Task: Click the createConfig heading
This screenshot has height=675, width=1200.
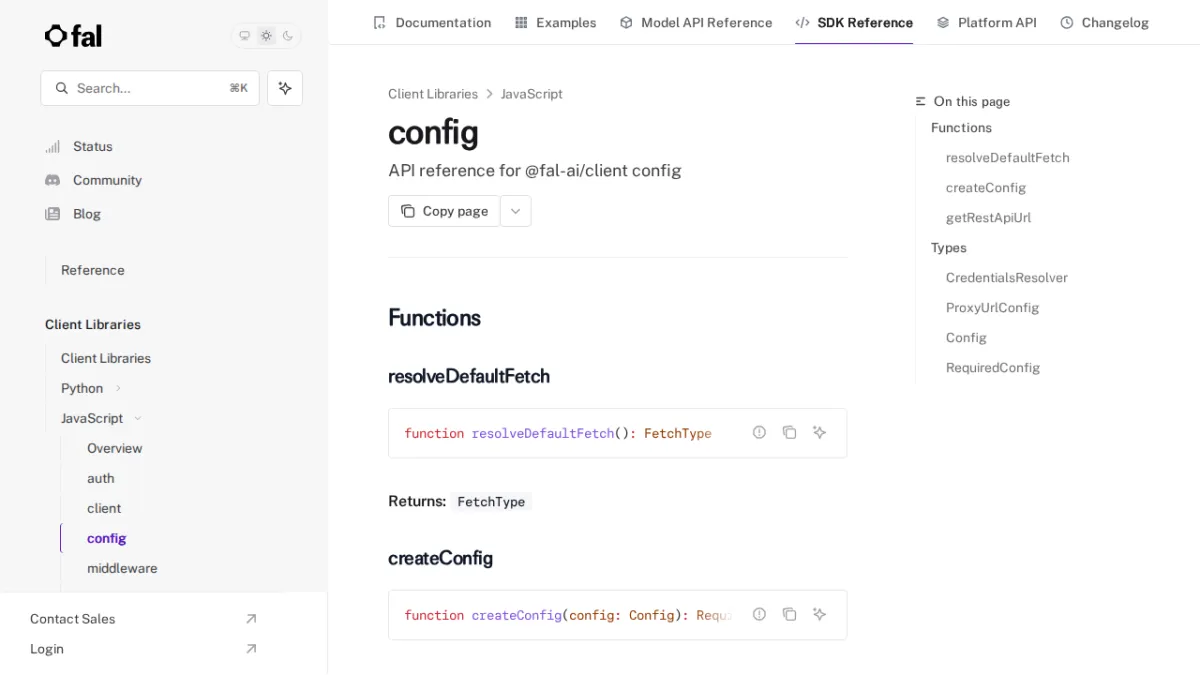Action: point(440,558)
